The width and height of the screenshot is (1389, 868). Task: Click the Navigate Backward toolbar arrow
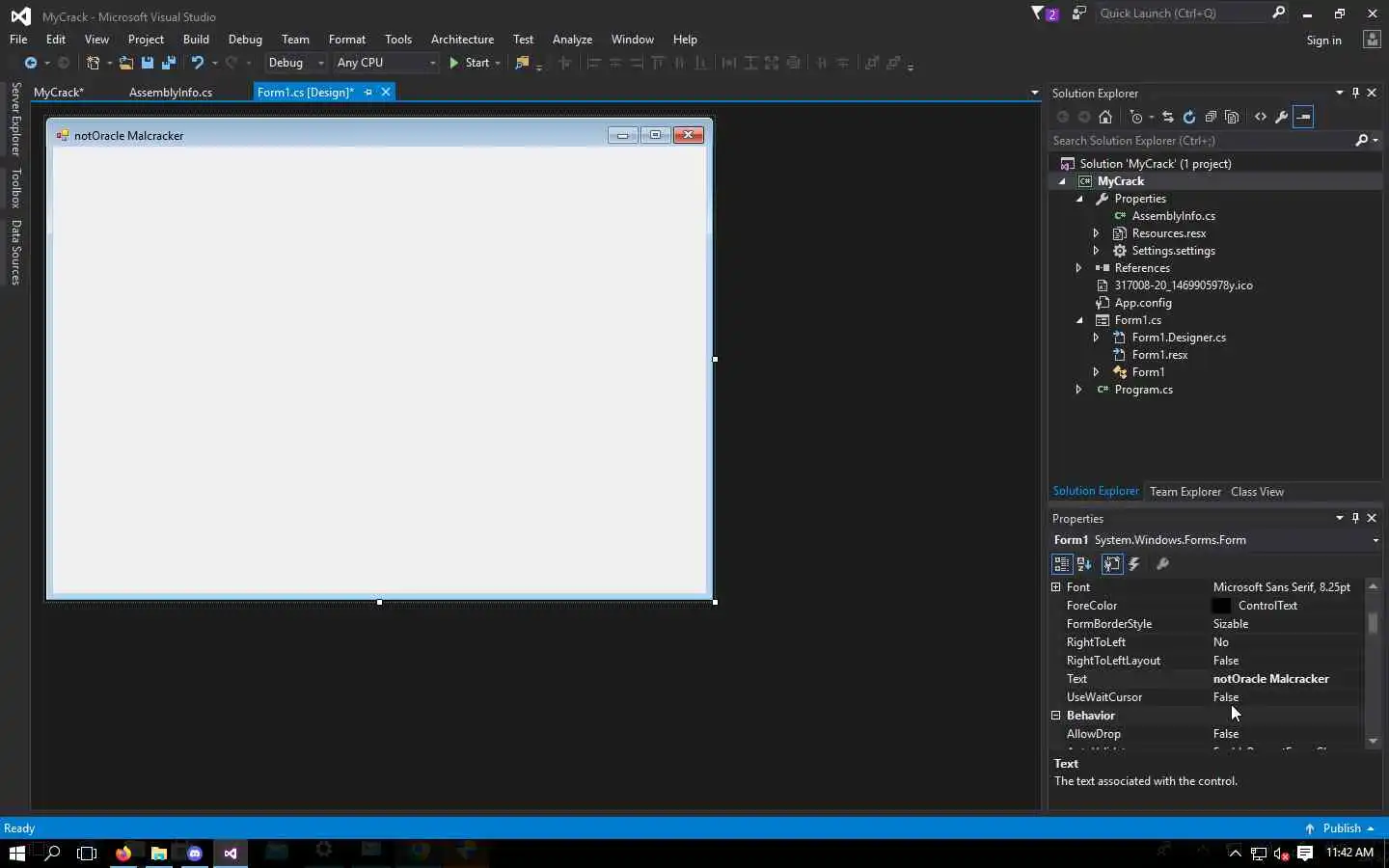[31, 63]
